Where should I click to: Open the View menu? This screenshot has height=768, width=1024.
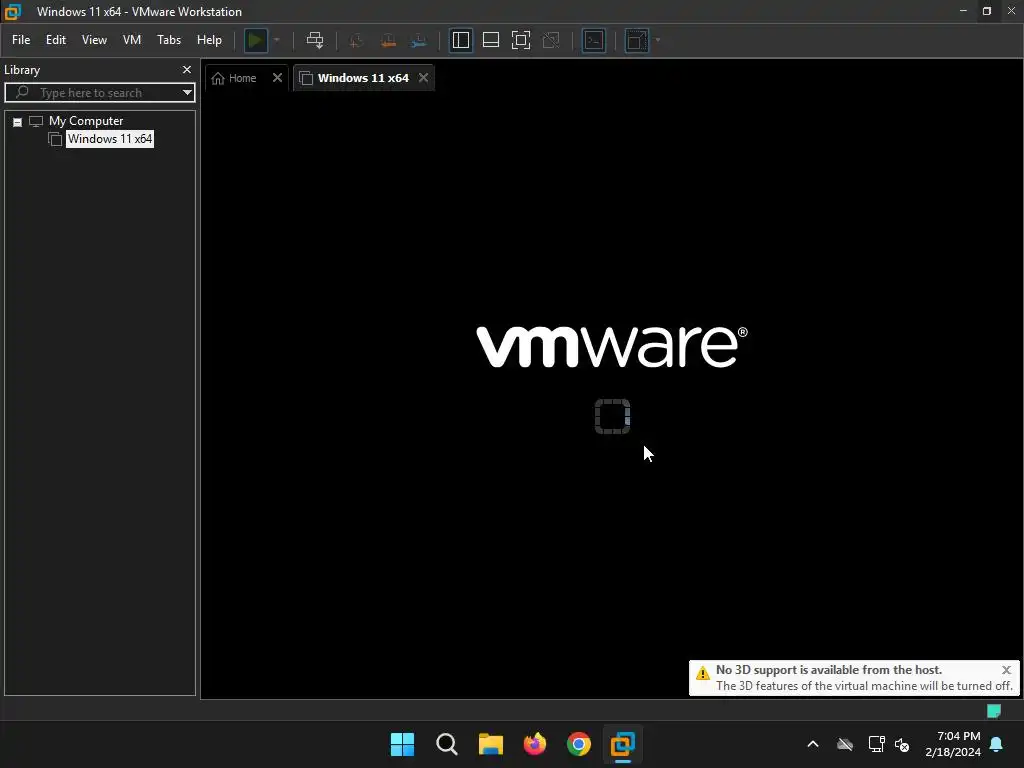[x=94, y=40]
